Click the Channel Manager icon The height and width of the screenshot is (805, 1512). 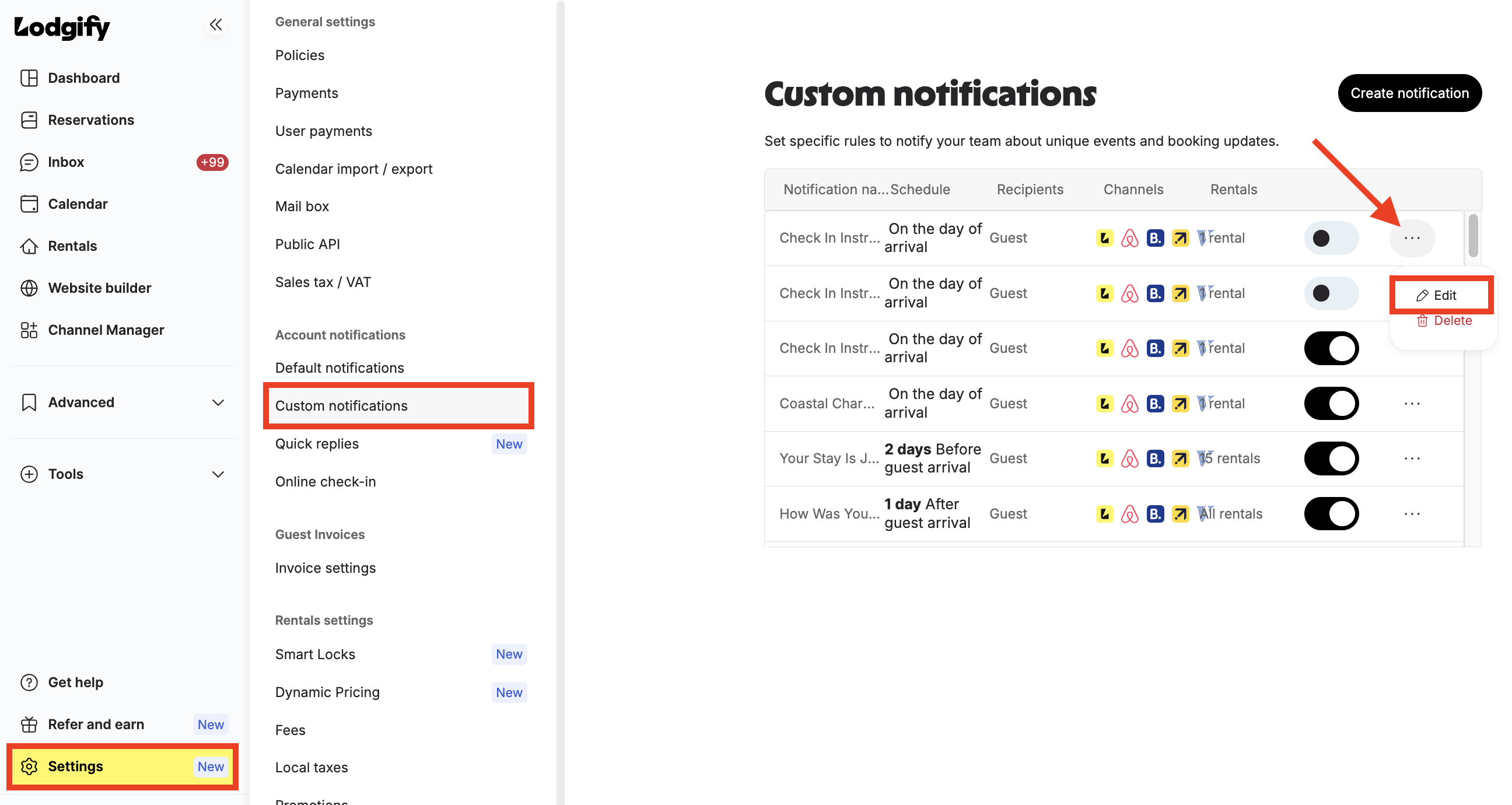coord(29,330)
